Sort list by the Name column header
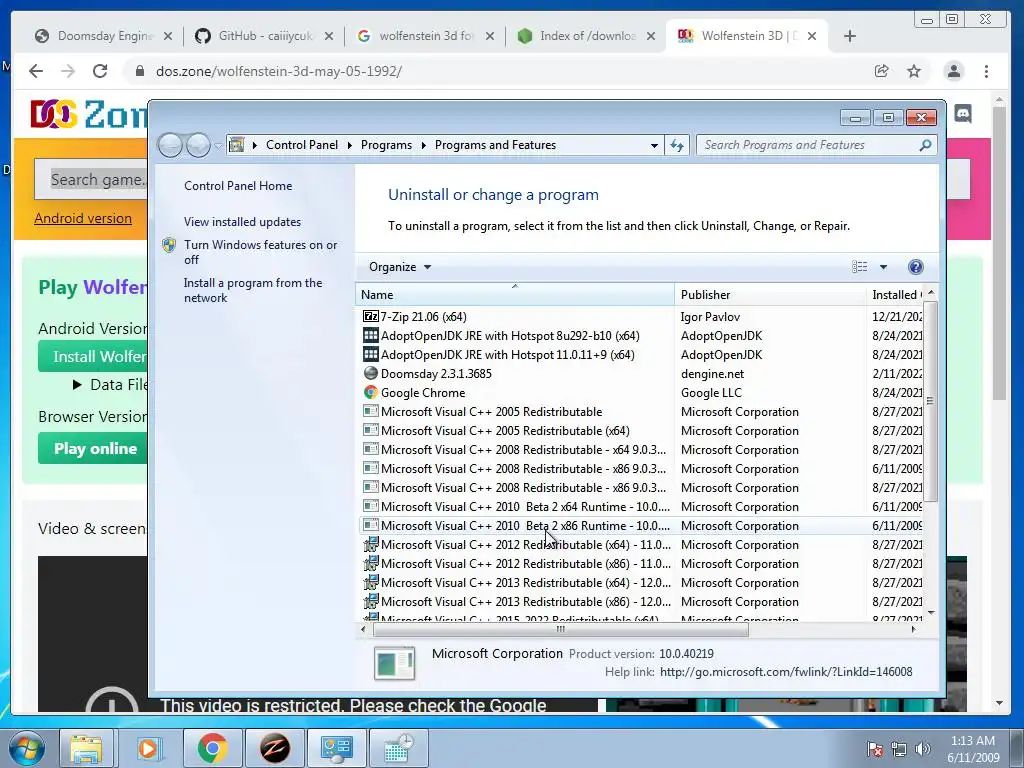Viewport: 1024px width, 768px height. pyautogui.click(x=515, y=295)
